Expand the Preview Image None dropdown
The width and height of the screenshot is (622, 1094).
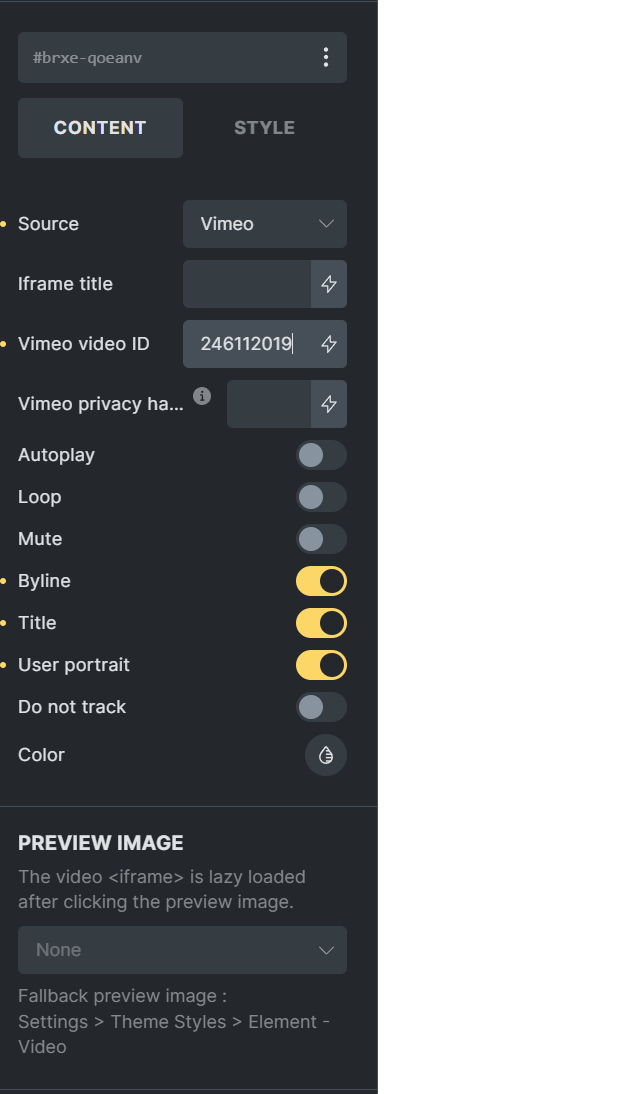[x=182, y=950]
